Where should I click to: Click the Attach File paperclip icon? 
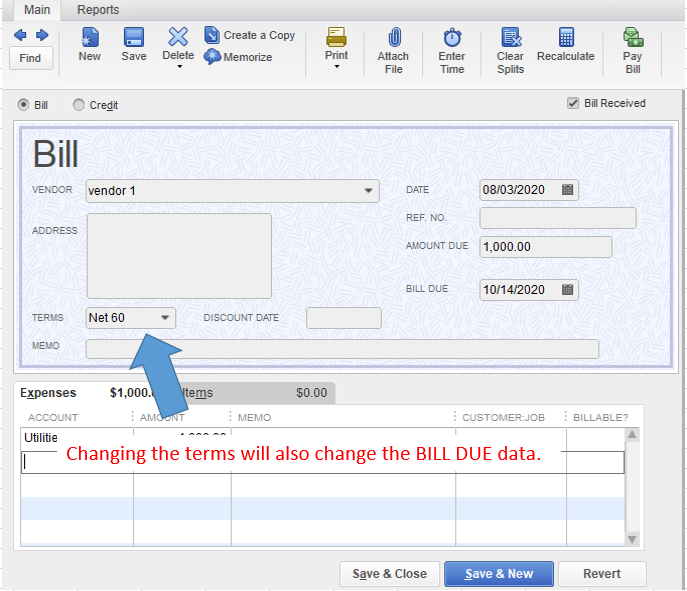click(394, 37)
